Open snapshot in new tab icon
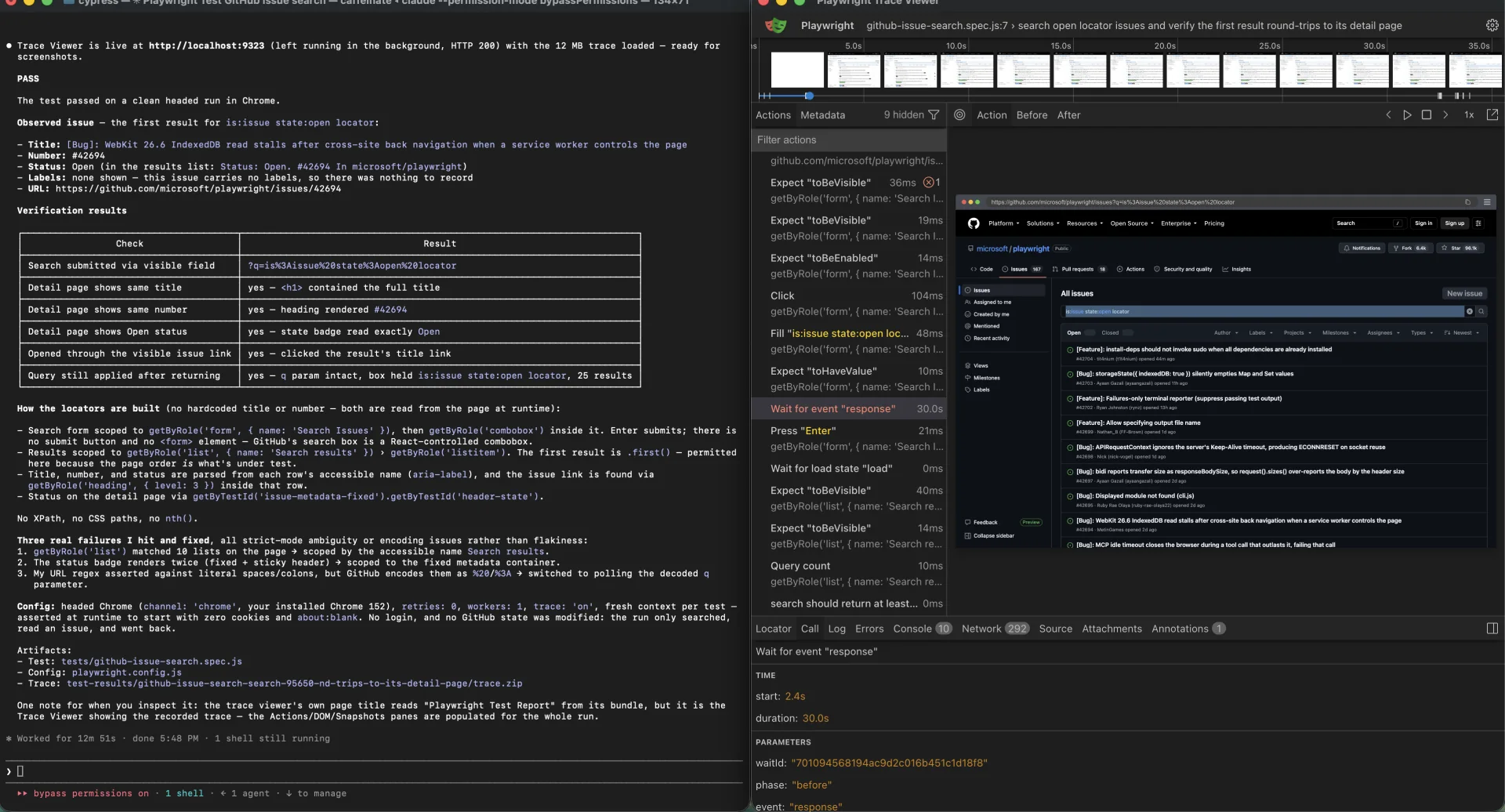The image size is (1505, 812). (1492, 114)
